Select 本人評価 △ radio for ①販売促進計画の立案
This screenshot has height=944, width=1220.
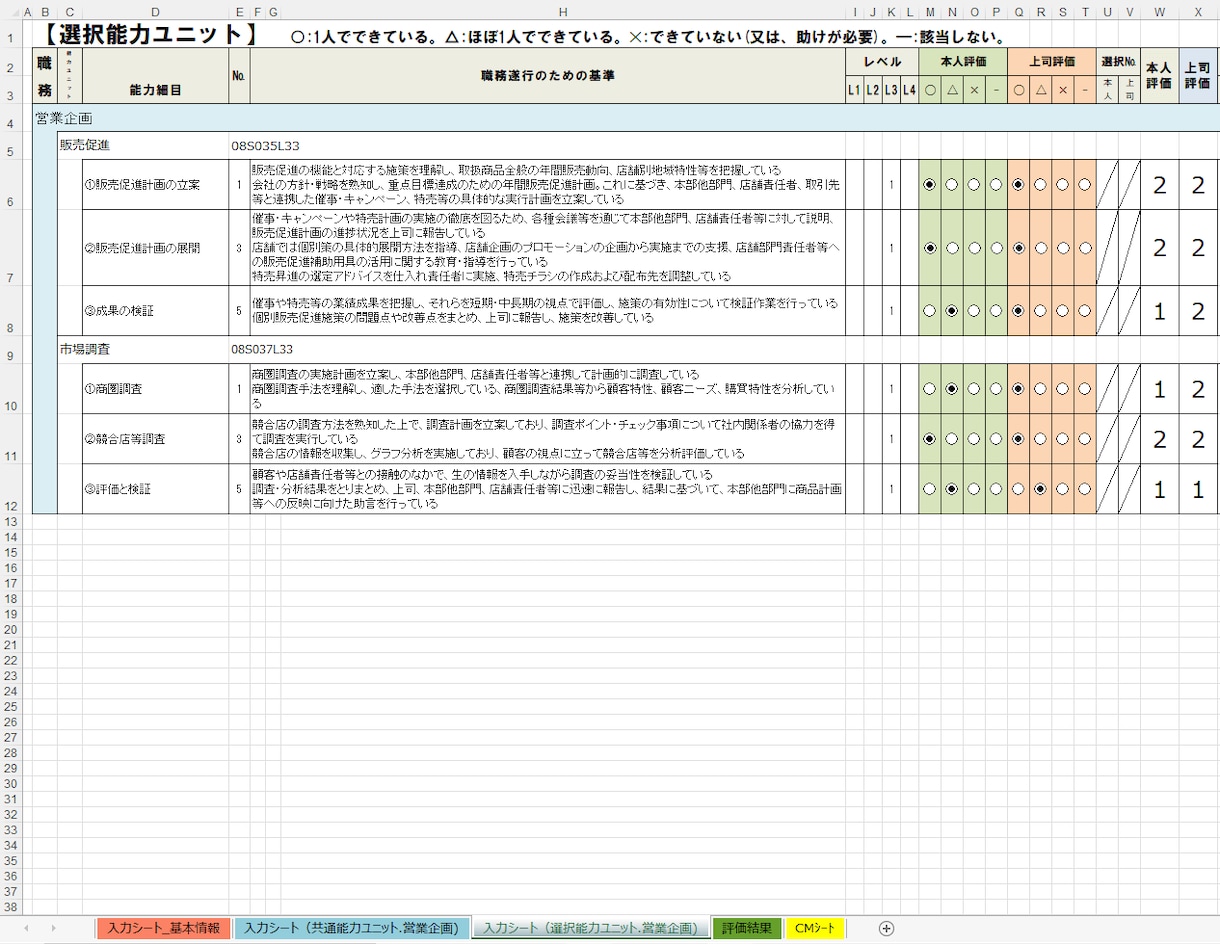pos(952,185)
